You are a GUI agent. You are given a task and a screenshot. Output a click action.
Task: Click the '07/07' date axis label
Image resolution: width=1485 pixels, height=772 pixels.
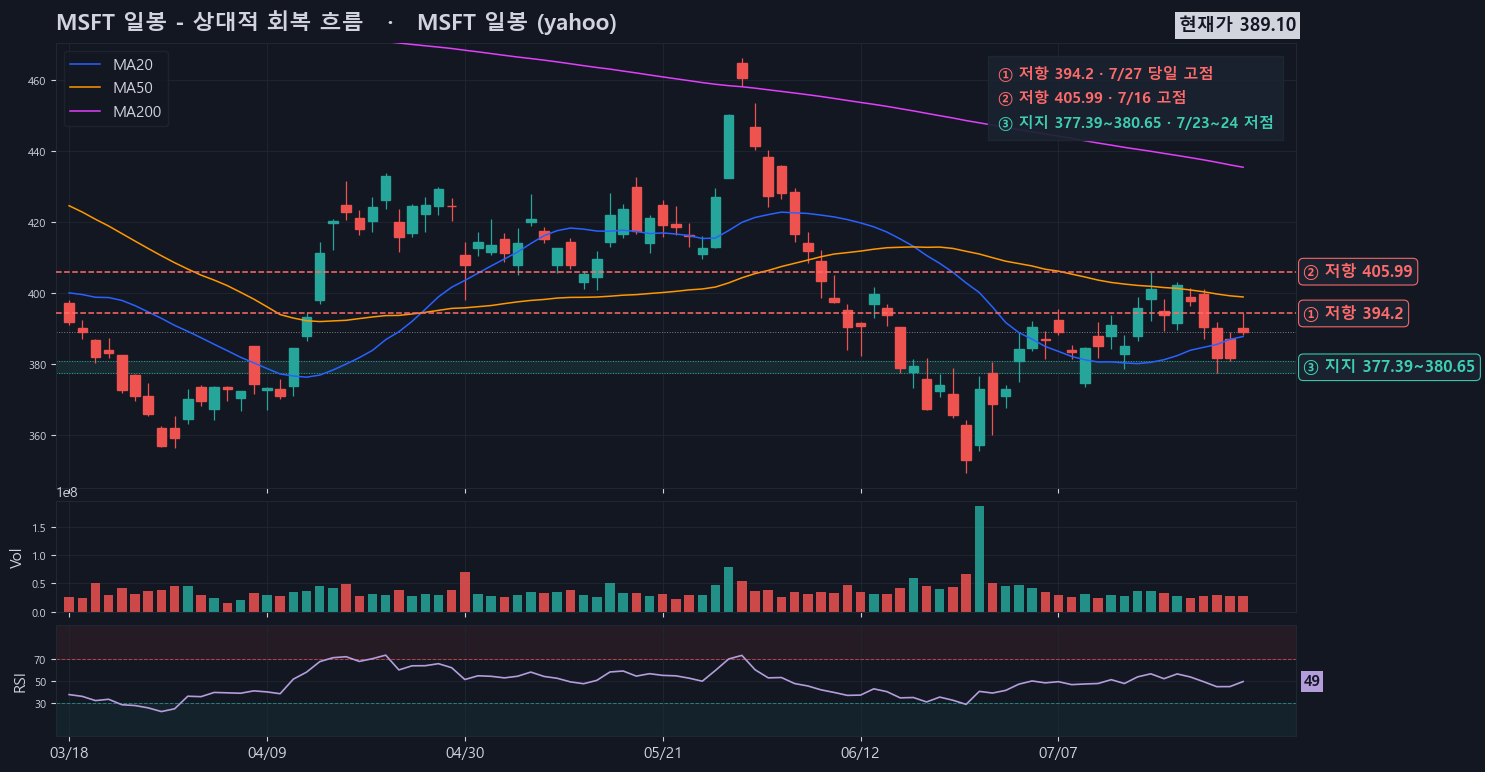[1059, 751]
